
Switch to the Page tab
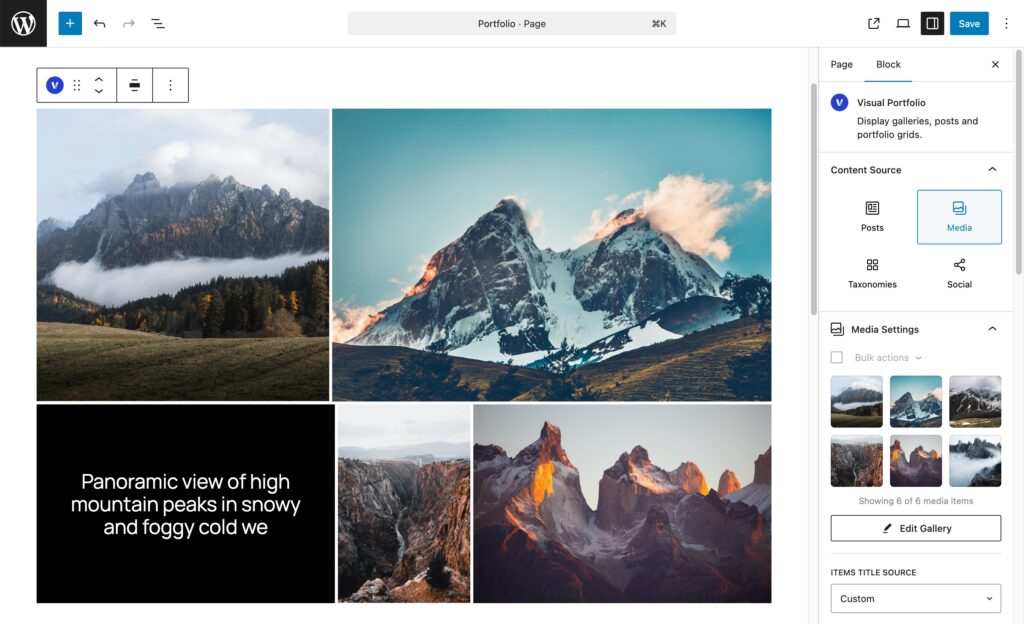(x=842, y=64)
